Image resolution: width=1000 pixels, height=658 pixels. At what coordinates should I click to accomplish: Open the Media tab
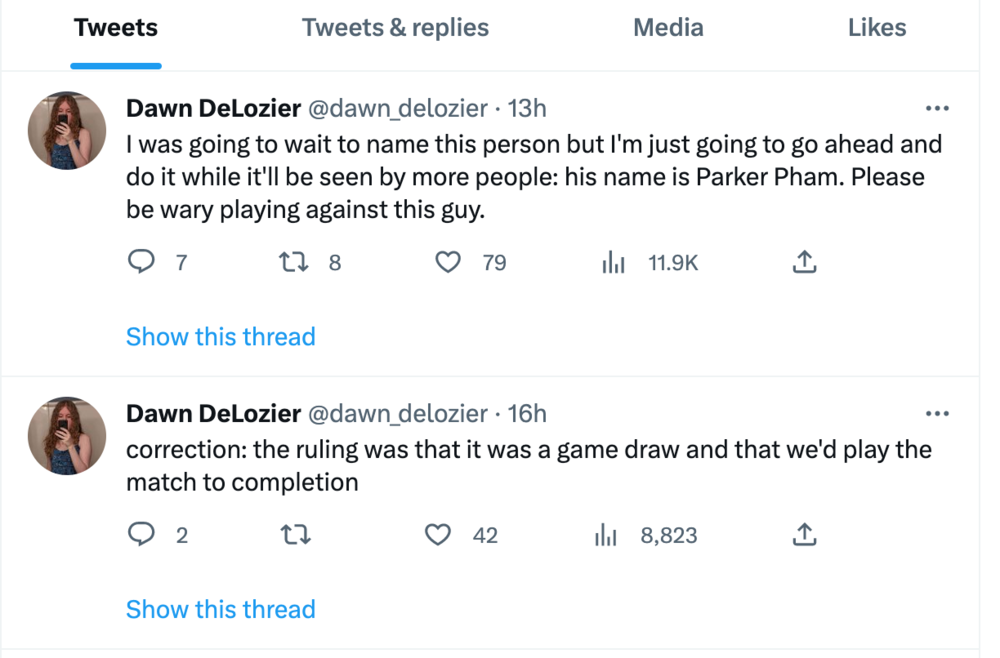point(668,28)
